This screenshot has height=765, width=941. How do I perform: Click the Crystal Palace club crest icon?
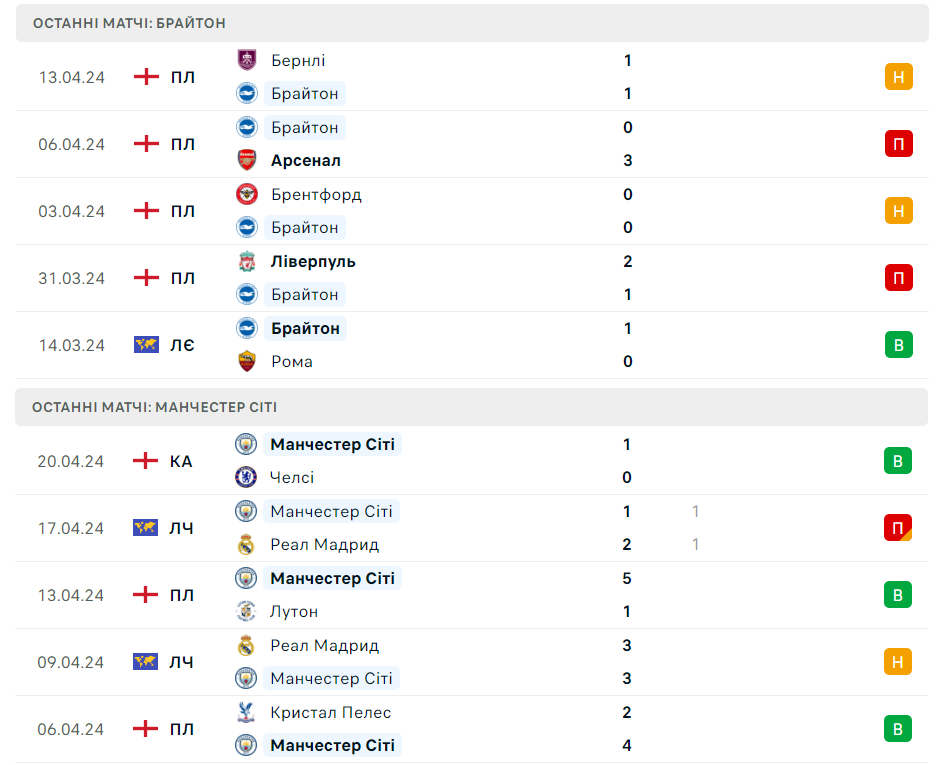tap(246, 712)
